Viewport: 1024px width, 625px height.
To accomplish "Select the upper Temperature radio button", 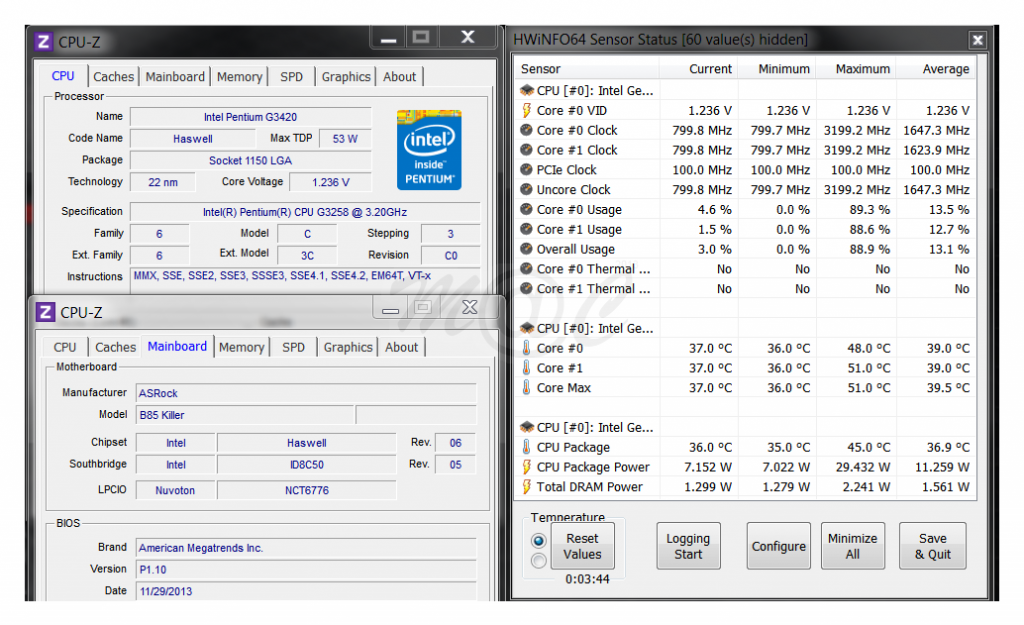I will [x=539, y=540].
